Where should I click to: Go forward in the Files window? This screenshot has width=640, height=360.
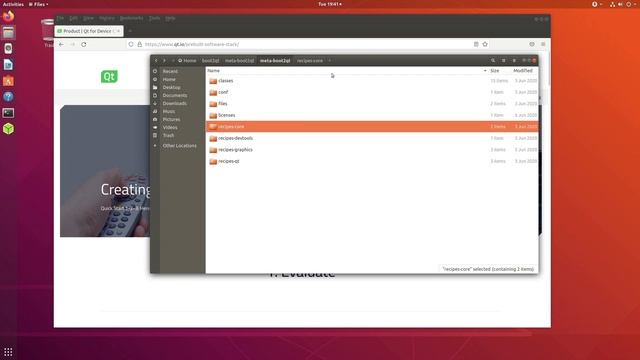pyautogui.click(x=164, y=60)
